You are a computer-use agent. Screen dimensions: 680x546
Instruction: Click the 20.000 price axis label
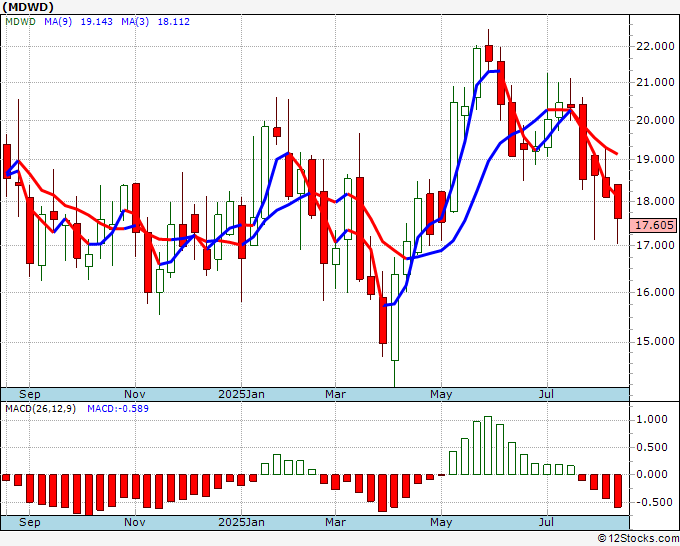655,121
